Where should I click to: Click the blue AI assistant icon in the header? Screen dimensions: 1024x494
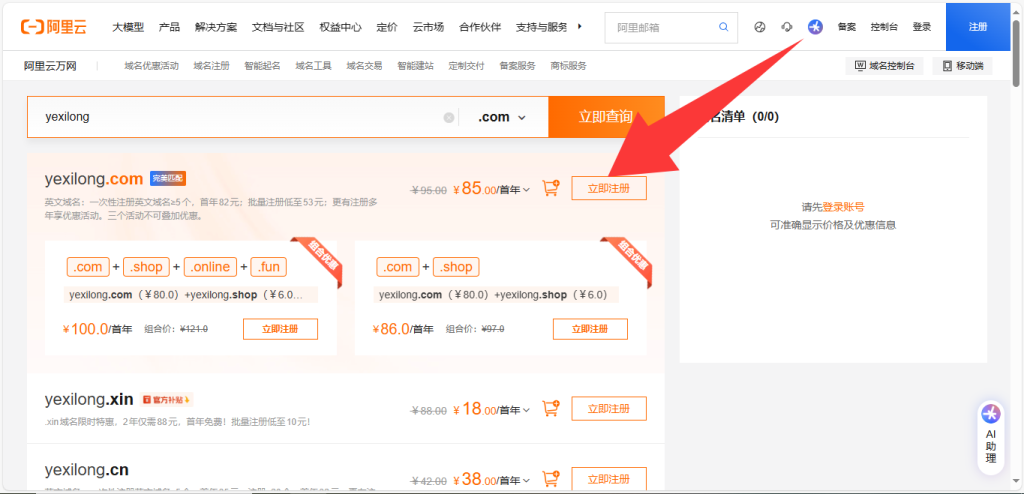[815, 27]
